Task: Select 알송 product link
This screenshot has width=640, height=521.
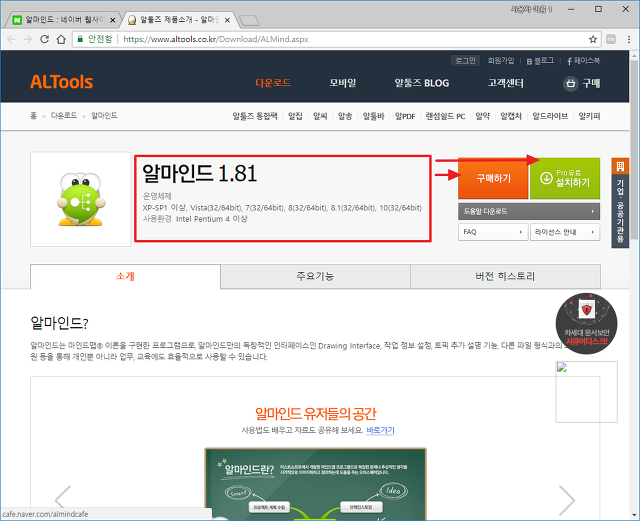Action: click(x=345, y=116)
